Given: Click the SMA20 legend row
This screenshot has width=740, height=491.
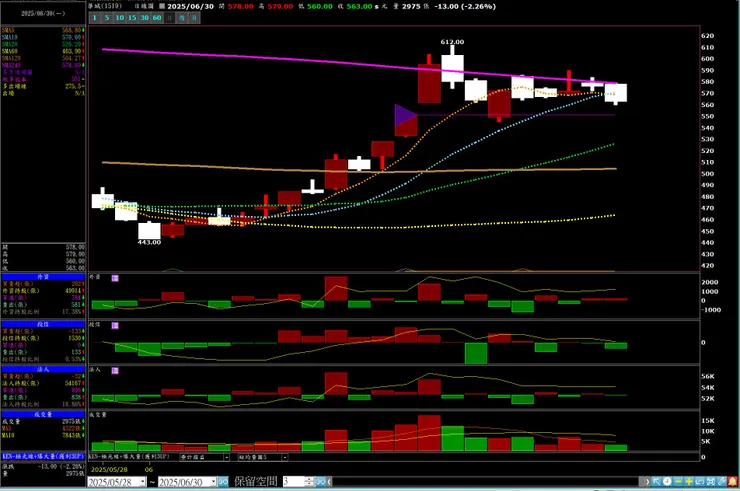Looking at the screenshot, I should (43, 44).
